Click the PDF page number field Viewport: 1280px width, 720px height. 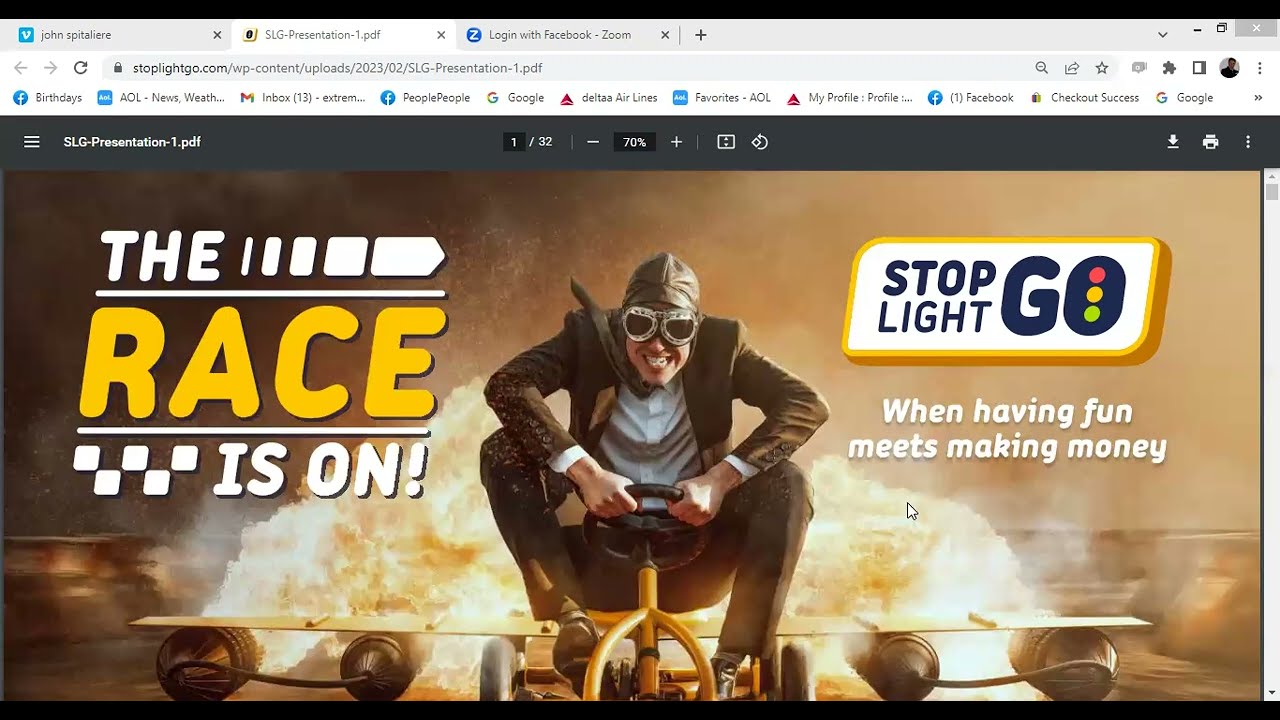click(514, 142)
